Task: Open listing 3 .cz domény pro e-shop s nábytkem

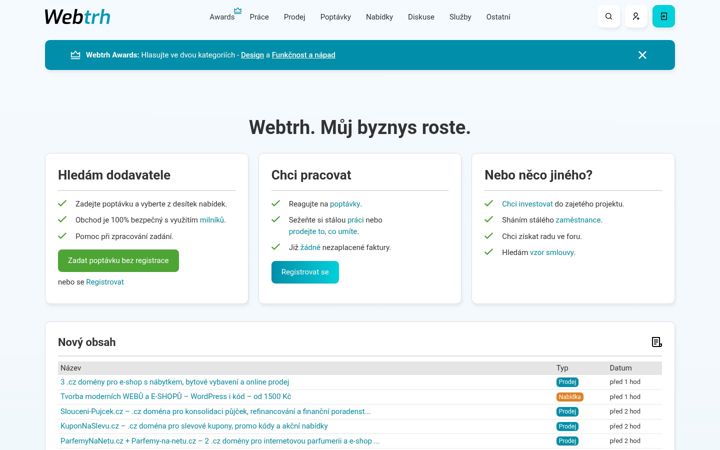Action: tap(175, 382)
